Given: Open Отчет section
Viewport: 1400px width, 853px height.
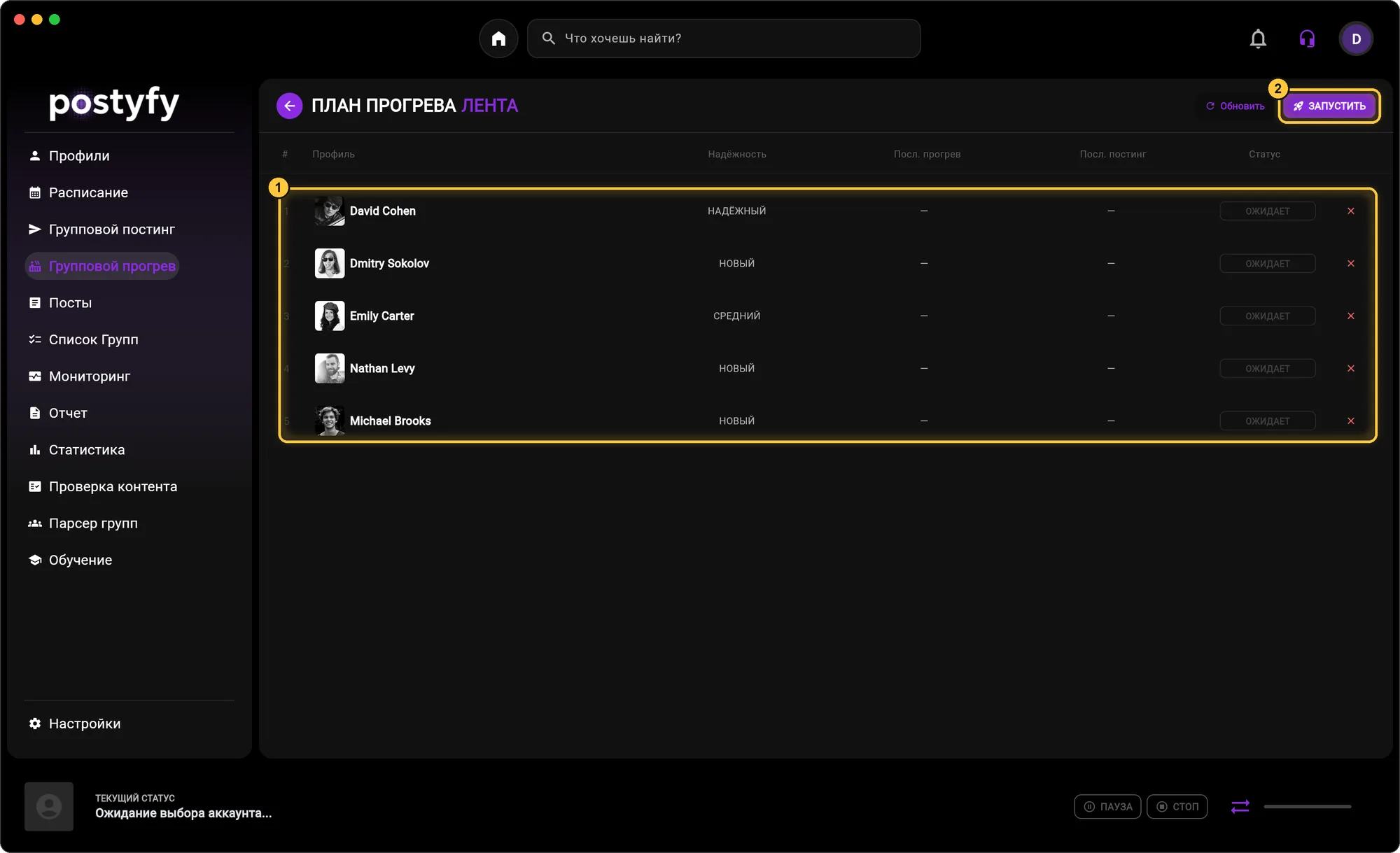Looking at the screenshot, I should coord(58,413).
